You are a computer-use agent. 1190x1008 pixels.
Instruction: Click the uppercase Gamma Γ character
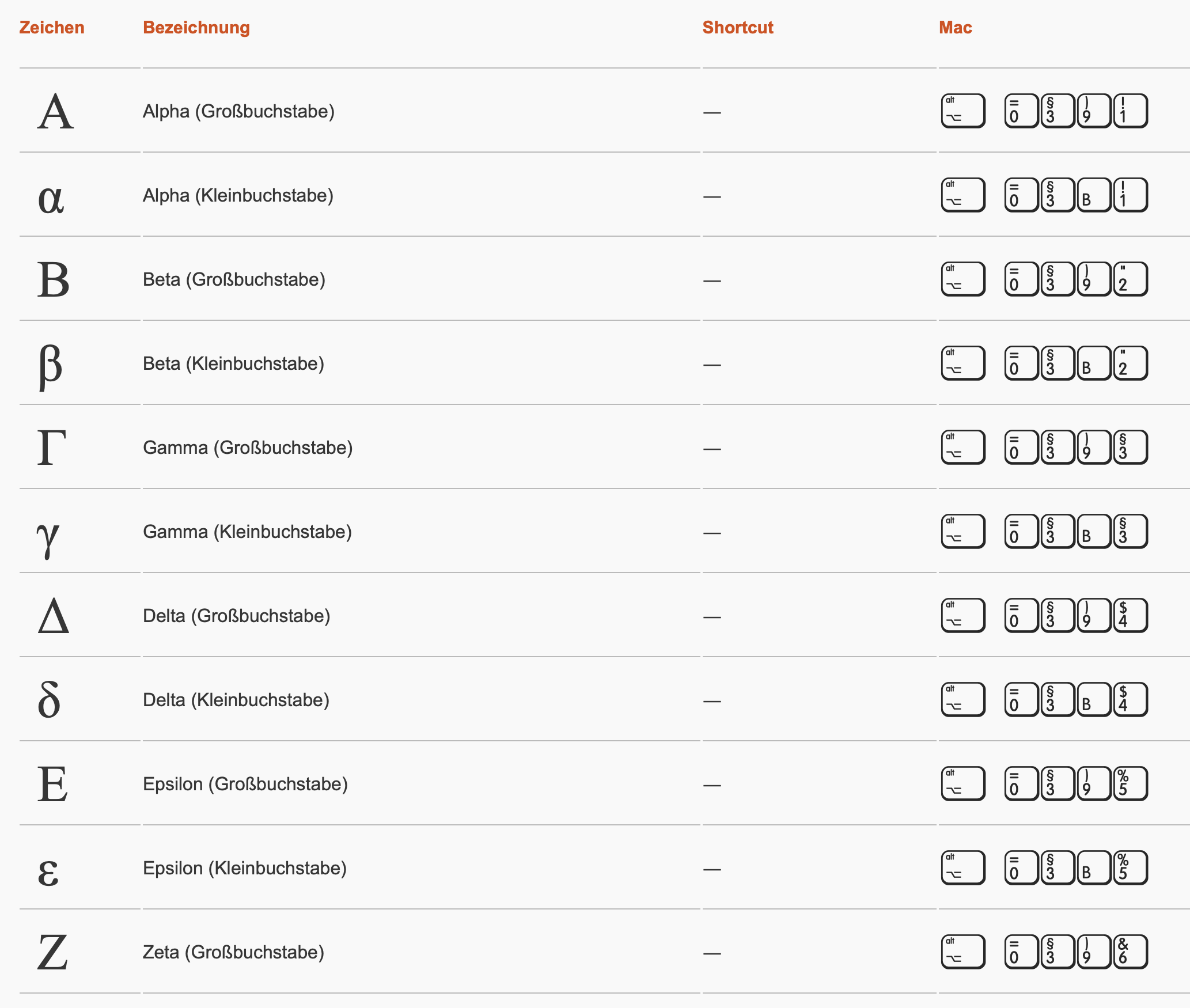52,448
